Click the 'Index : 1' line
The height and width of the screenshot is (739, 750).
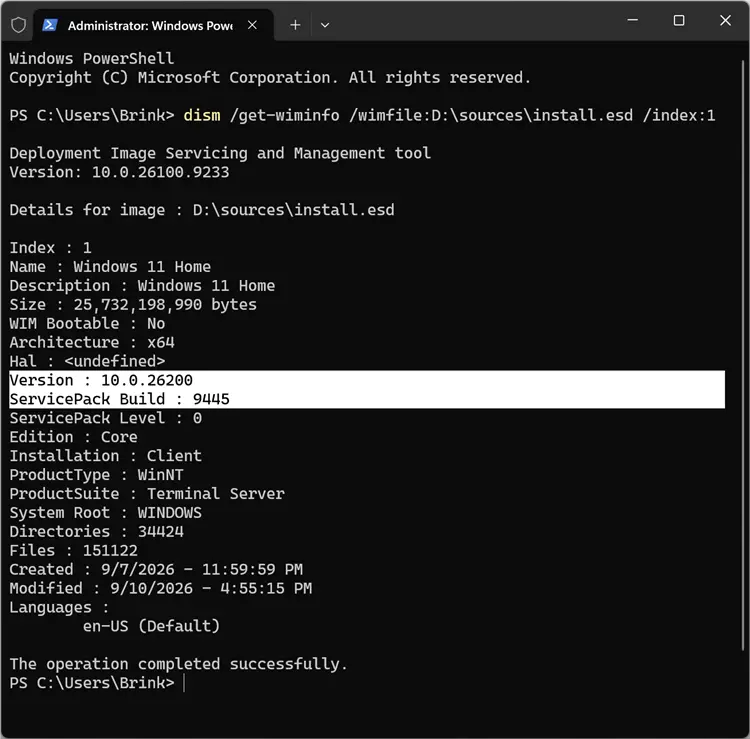pyautogui.click(x=50, y=248)
